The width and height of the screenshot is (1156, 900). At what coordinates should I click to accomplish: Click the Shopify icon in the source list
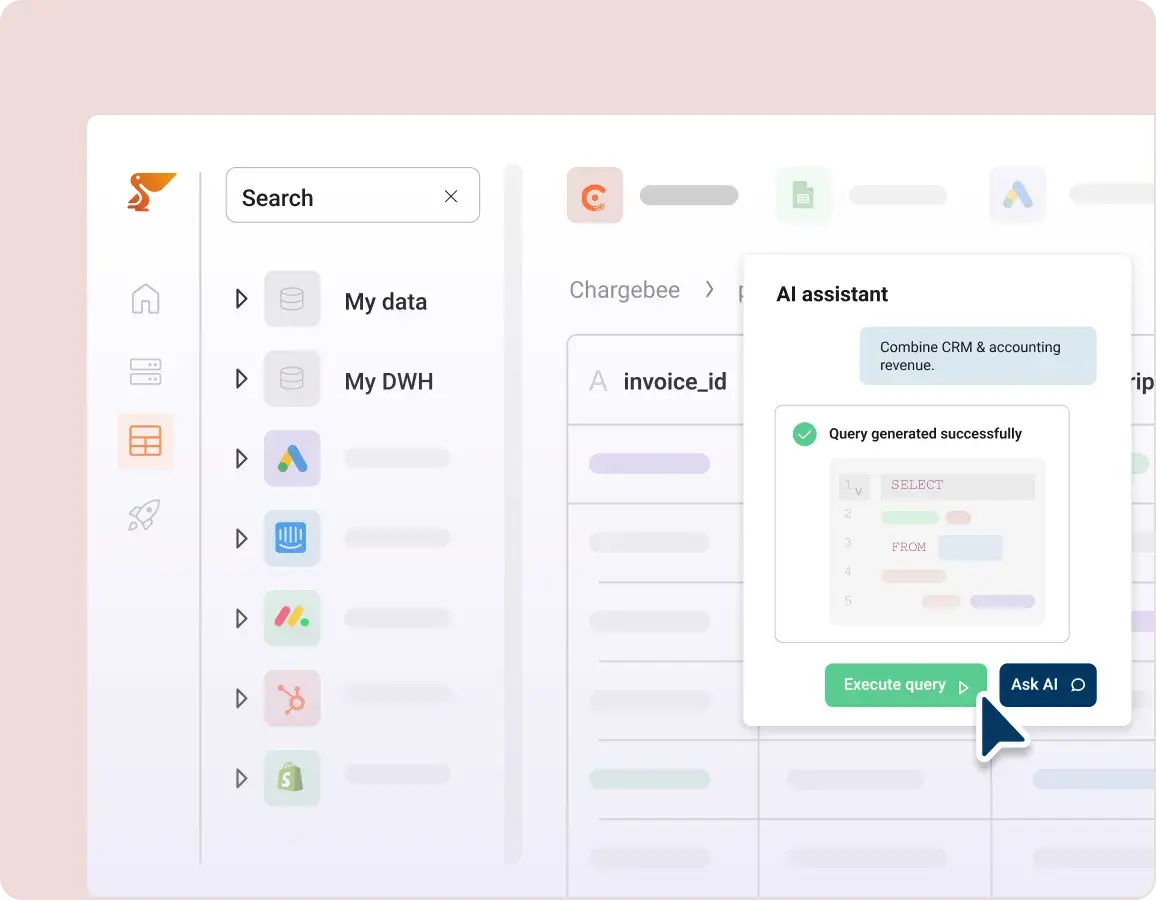click(x=292, y=778)
